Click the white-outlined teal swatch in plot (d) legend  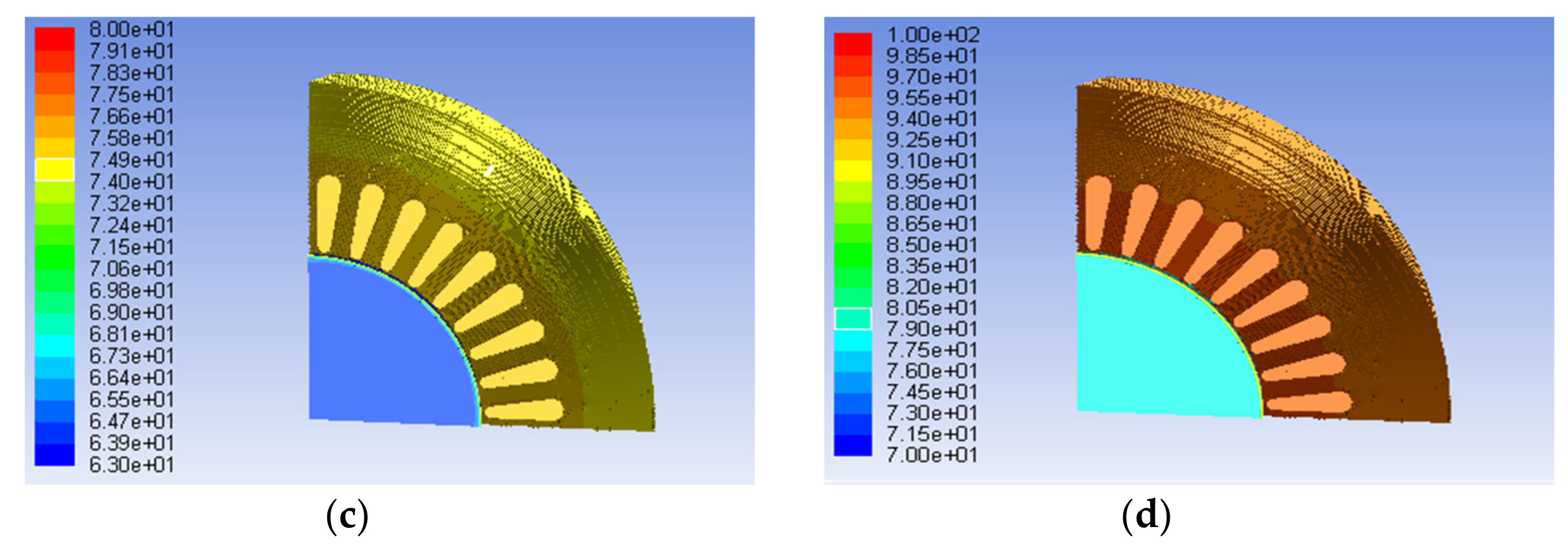pyautogui.click(x=853, y=318)
